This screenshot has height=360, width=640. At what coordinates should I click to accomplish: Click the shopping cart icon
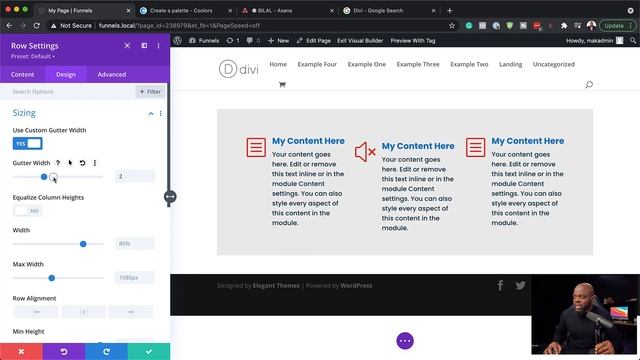282,84
